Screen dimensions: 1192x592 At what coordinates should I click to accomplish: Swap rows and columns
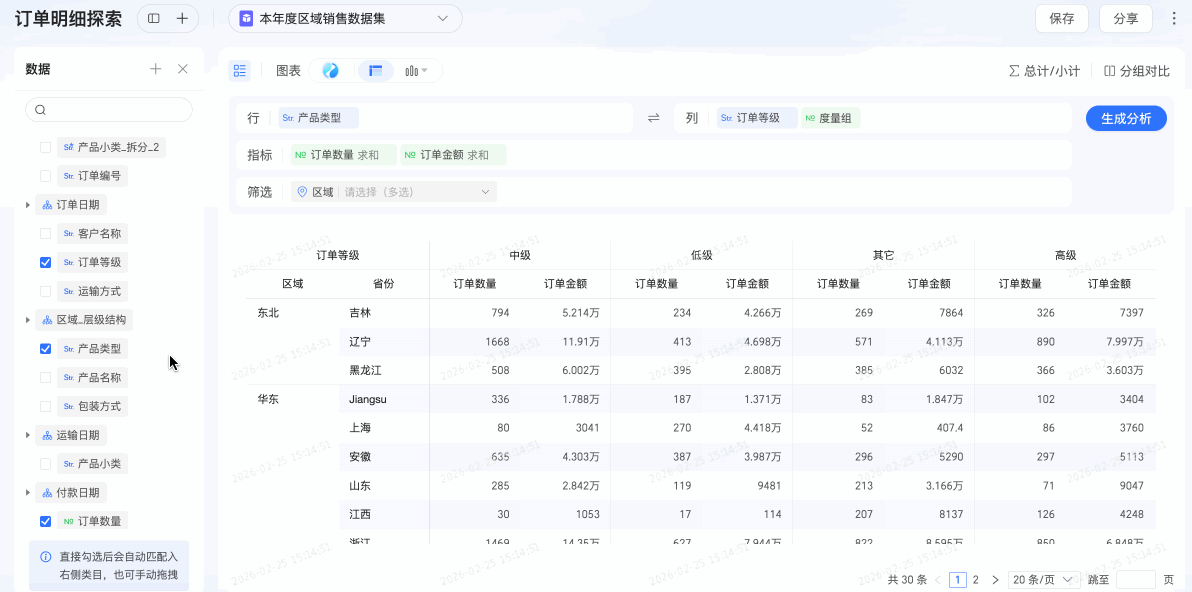(x=653, y=118)
